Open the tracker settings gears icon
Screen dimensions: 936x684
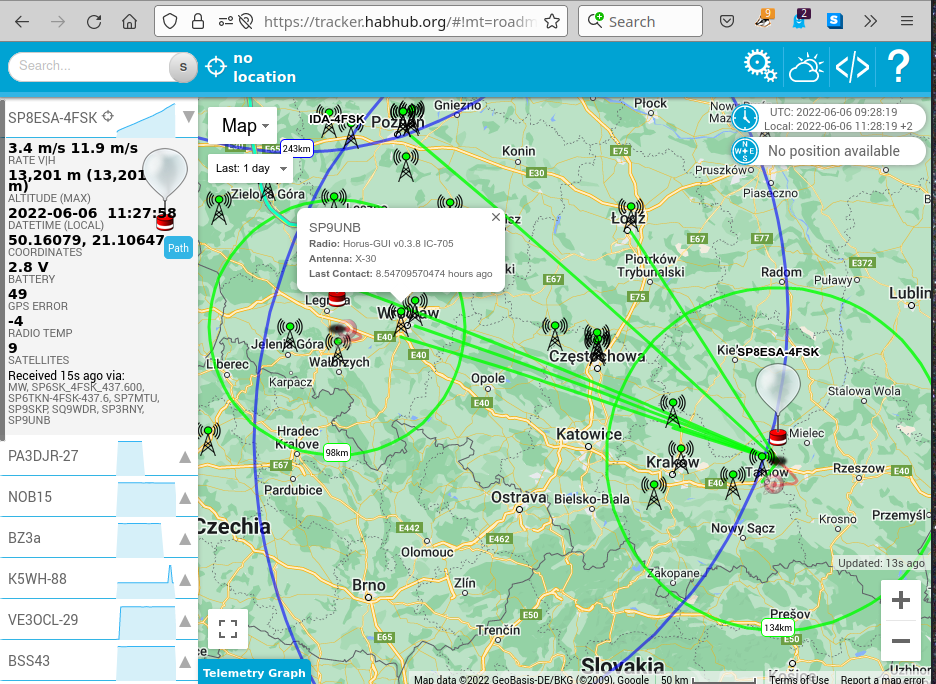[760, 66]
